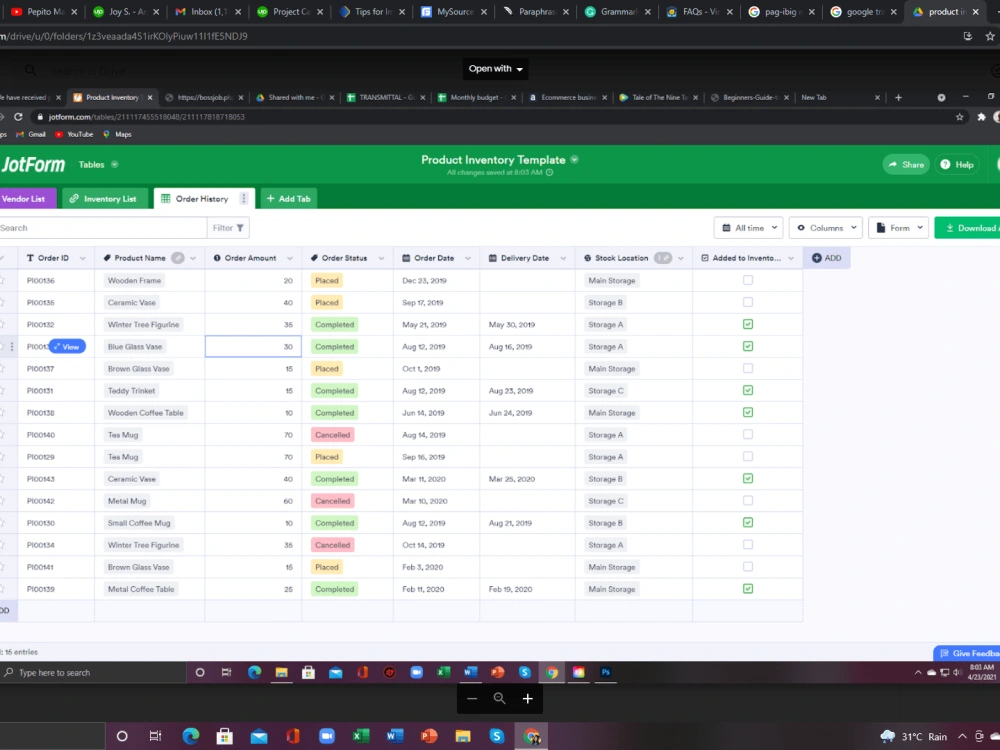Switch to the Monthly budget browser tab

pyautogui.click(x=475, y=98)
